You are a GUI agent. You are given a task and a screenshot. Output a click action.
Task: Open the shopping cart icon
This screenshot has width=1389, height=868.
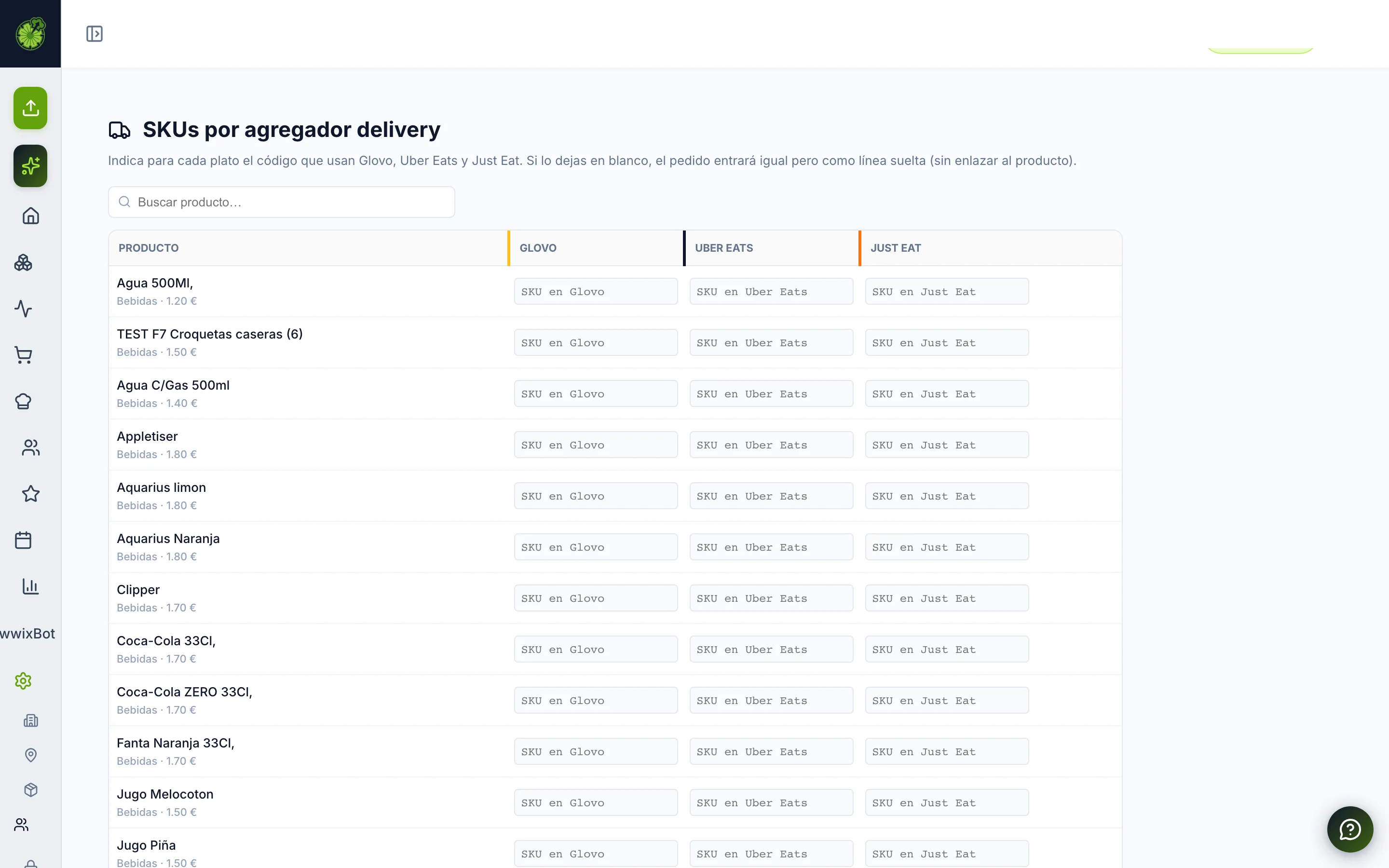coord(23,355)
